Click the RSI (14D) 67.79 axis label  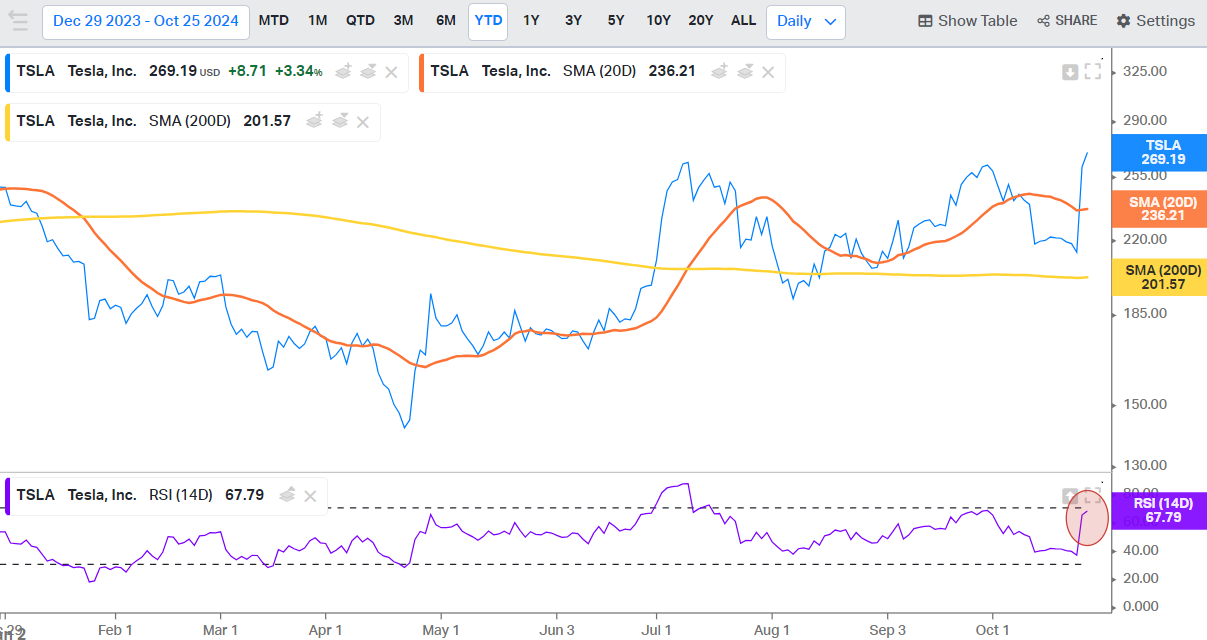click(x=1160, y=510)
